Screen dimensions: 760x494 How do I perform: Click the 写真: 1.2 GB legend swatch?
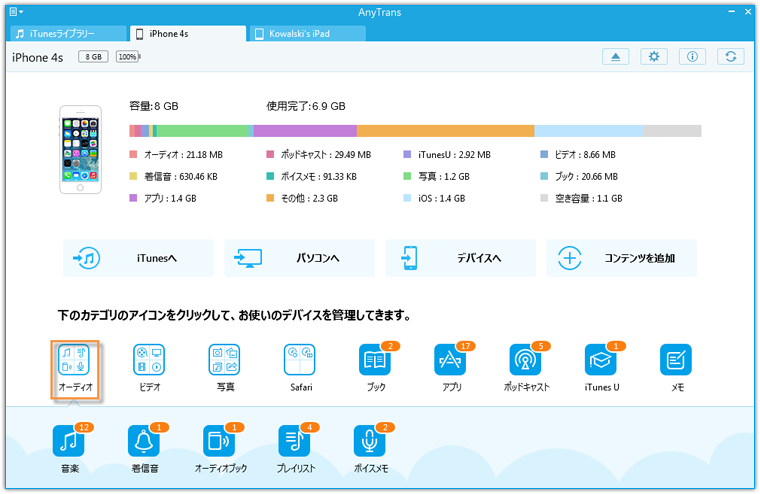tap(407, 176)
